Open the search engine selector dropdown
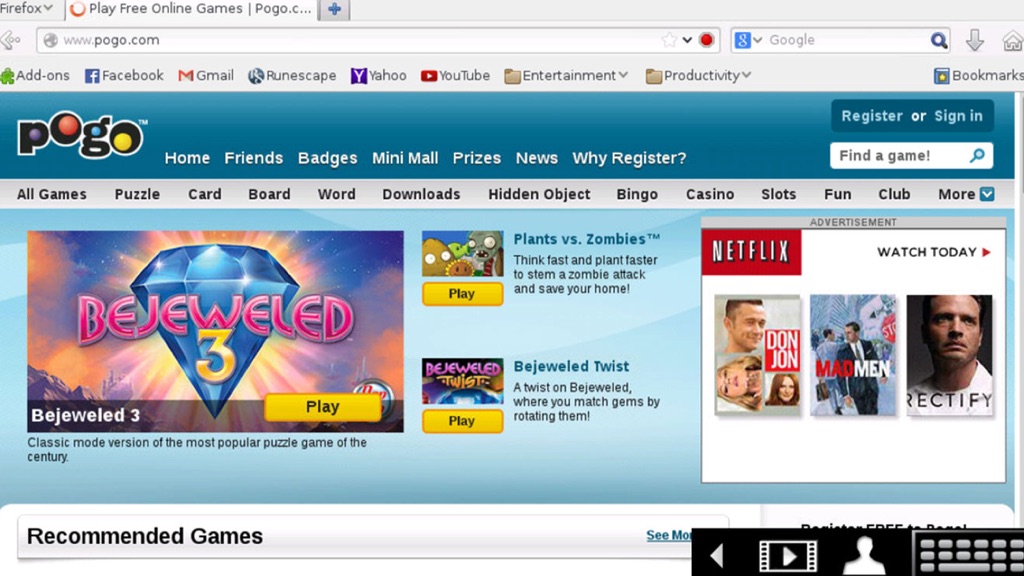 748,40
